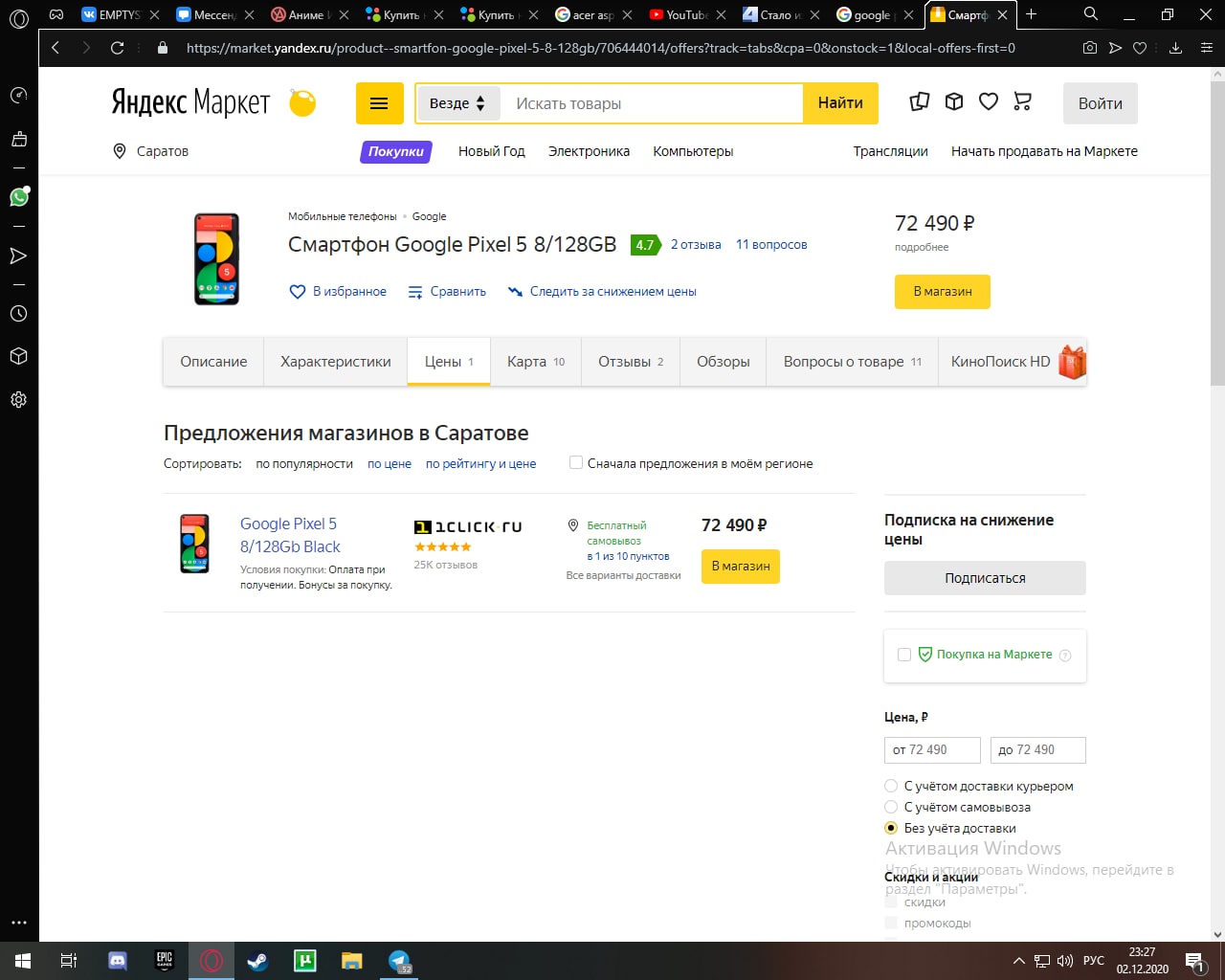Go back with the browser back arrow
Screen dimensions: 1225x980
point(56,48)
